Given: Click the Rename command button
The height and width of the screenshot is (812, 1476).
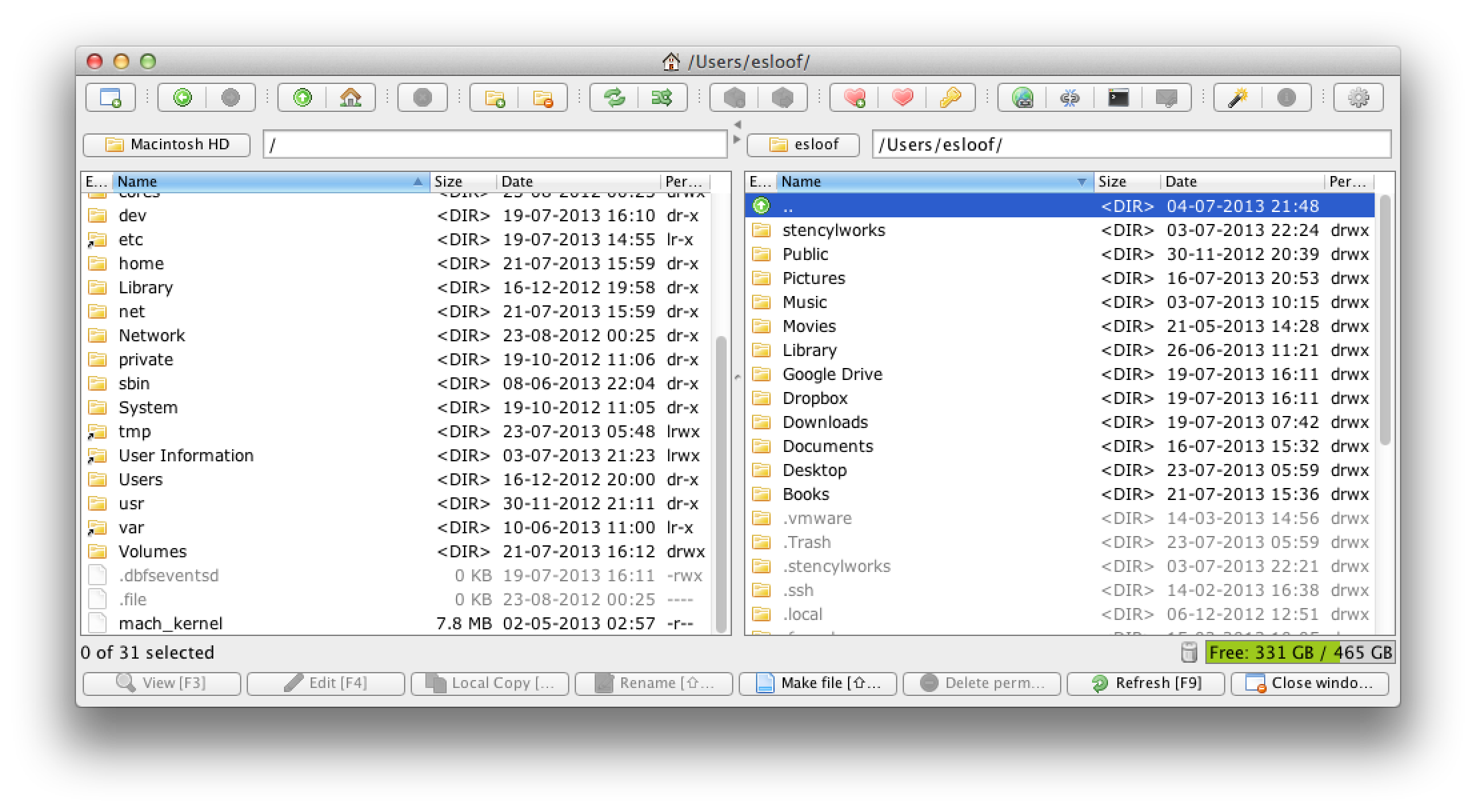Looking at the screenshot, I should tap(653, 683).
